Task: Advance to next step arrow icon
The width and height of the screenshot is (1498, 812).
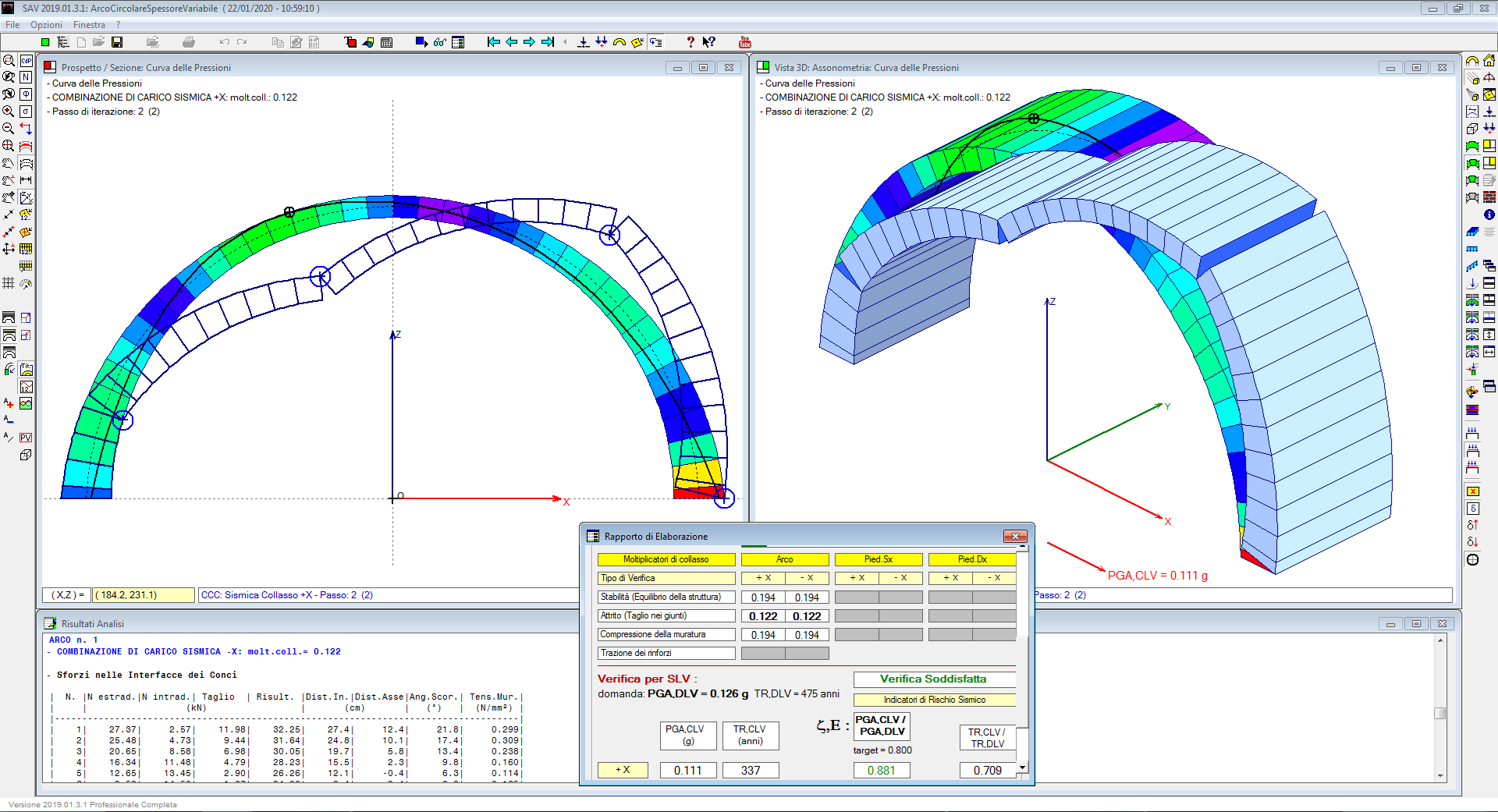Action: pyautogui.click(x=529, y=42)
